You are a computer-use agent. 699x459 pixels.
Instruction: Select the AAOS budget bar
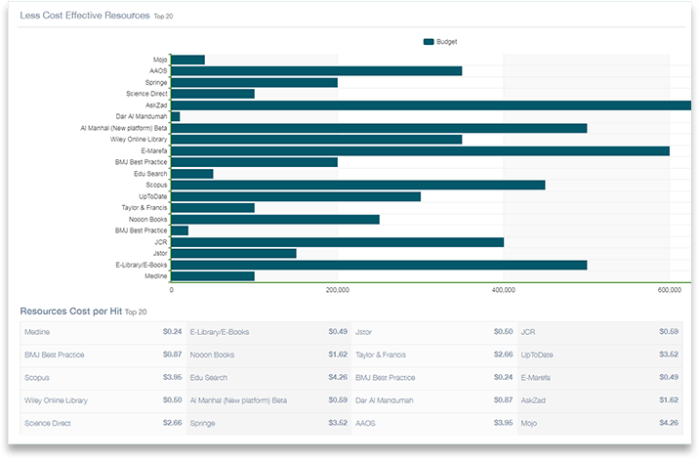coord(316,71)
